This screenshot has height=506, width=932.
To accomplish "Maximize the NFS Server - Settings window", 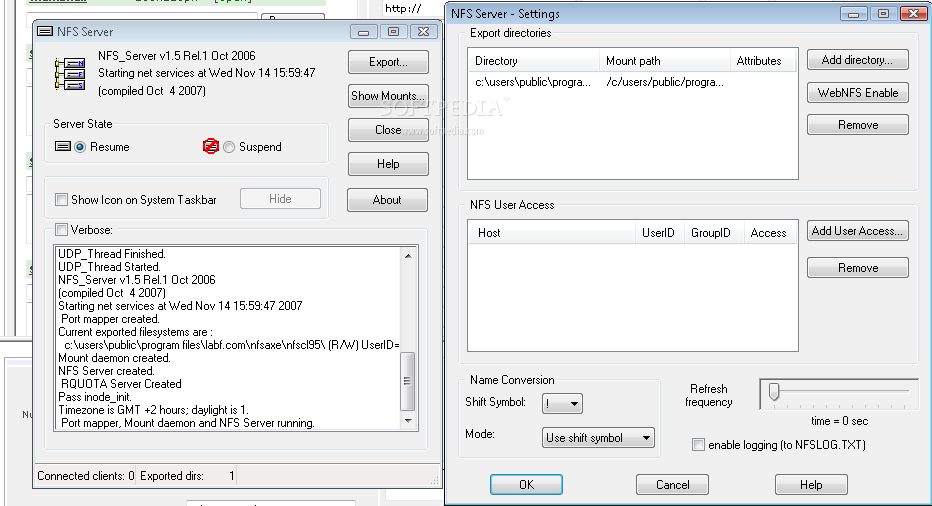I will pos(883,13).
